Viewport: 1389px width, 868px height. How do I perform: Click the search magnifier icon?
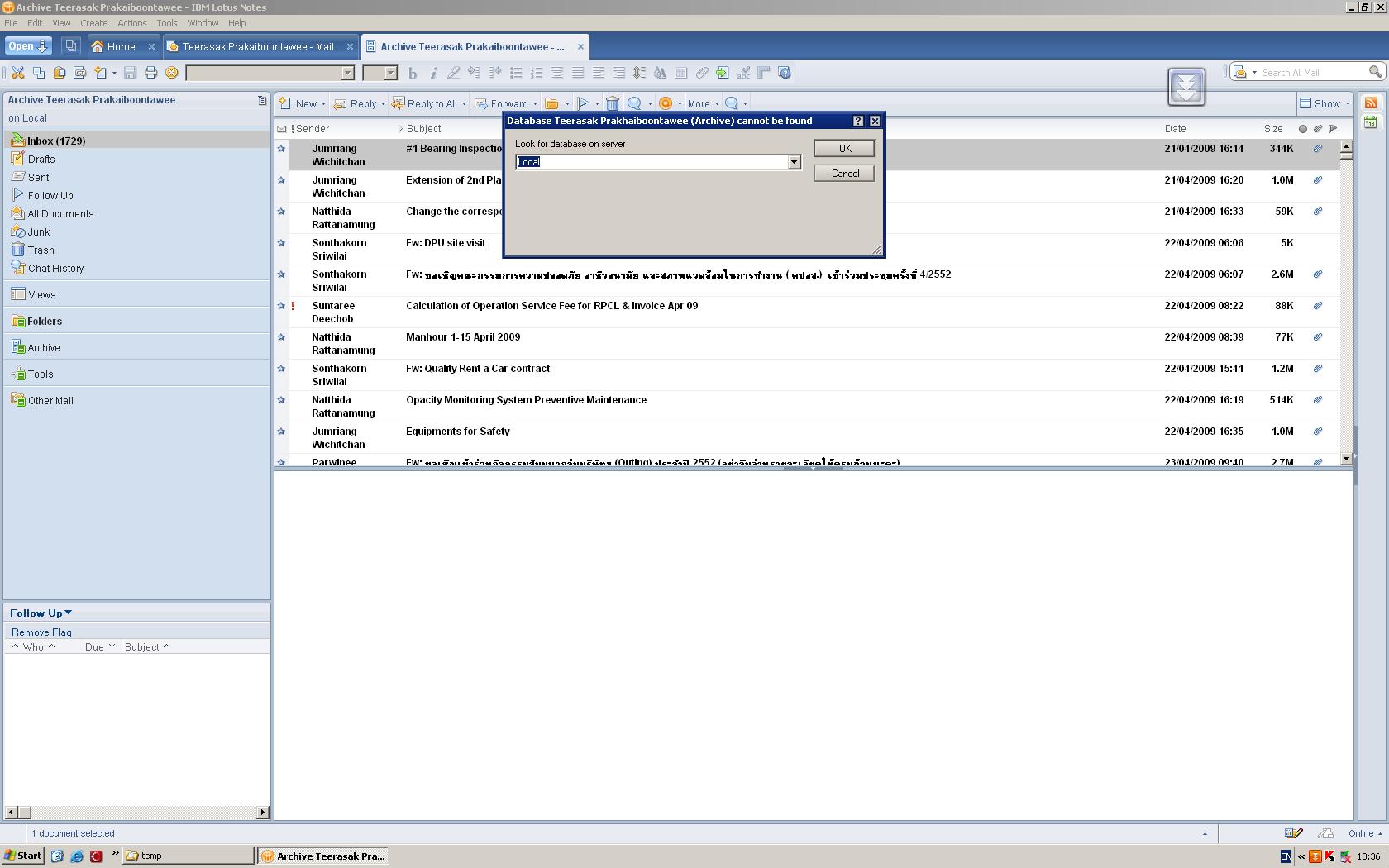coord(1375,72)
